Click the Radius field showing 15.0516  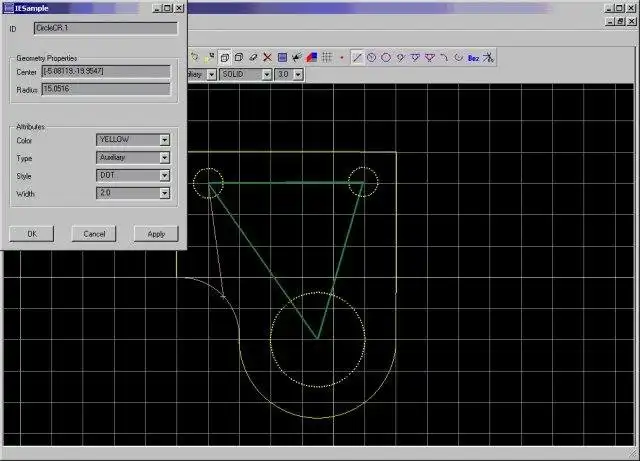pos(106,89)
